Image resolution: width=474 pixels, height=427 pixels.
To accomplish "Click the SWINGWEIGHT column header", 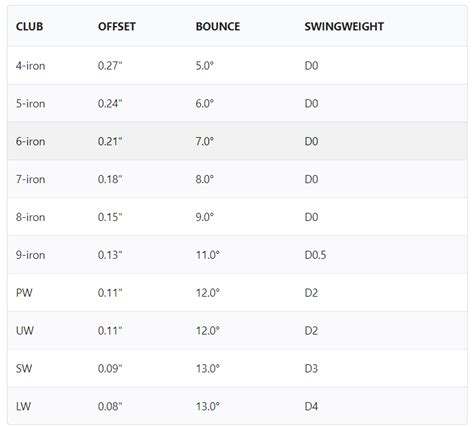I will [344, 26].
